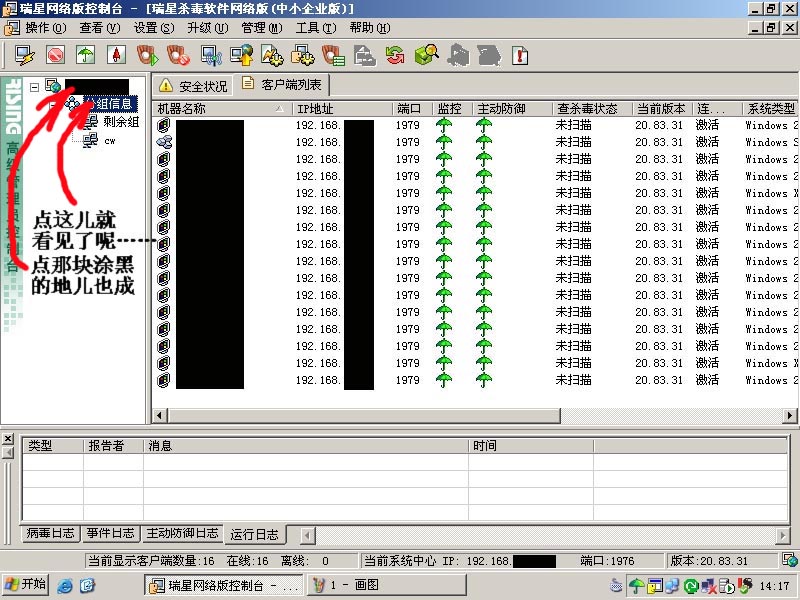Click the computer with upload arrow icon
Screen dimensions: 800x600
(x=241, y=54)
